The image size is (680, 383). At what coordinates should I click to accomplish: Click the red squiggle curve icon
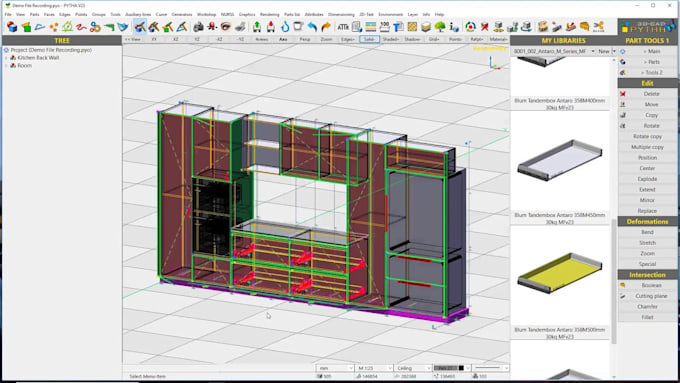pos(81,27)
